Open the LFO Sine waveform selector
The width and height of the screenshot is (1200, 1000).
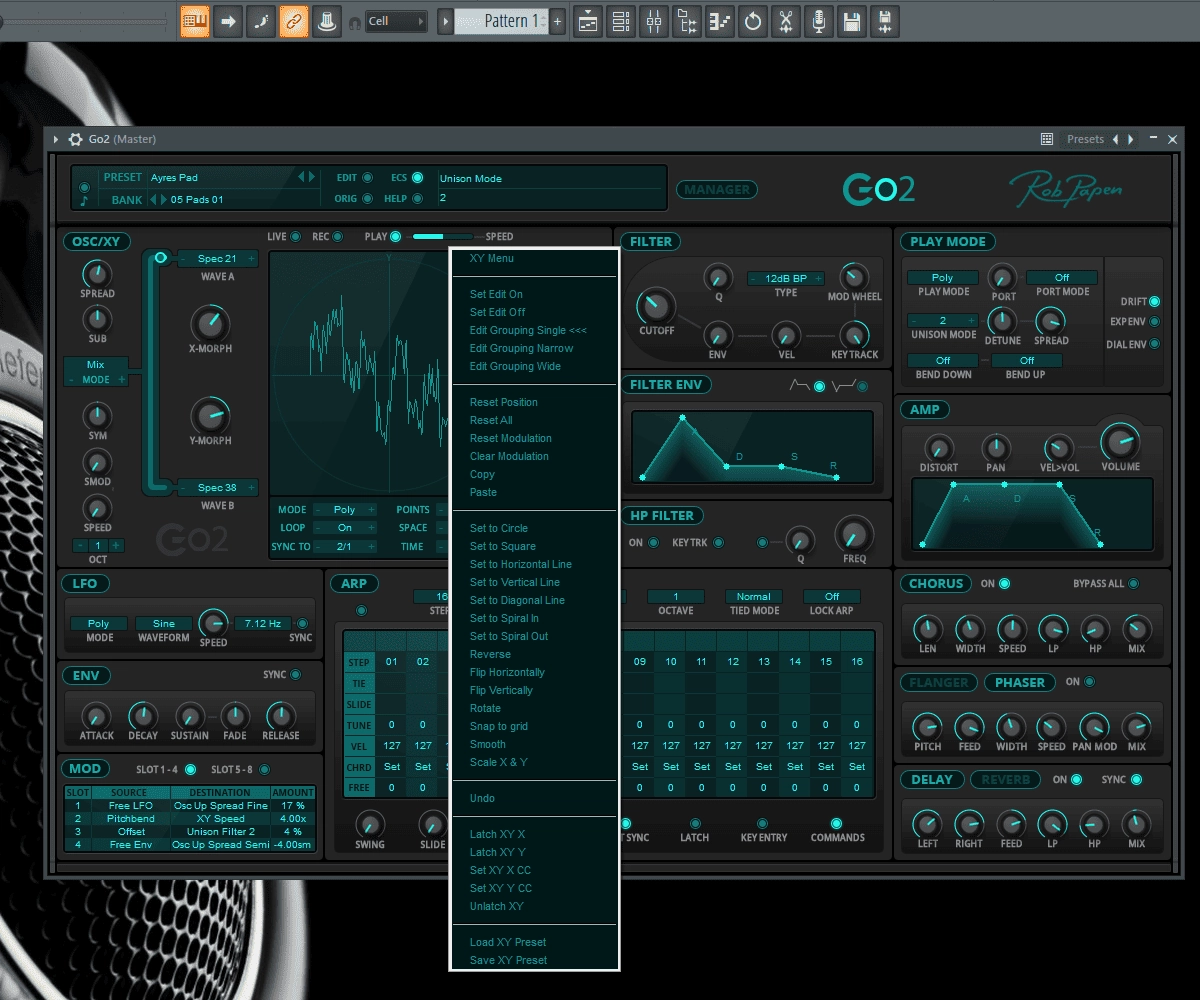163,623
